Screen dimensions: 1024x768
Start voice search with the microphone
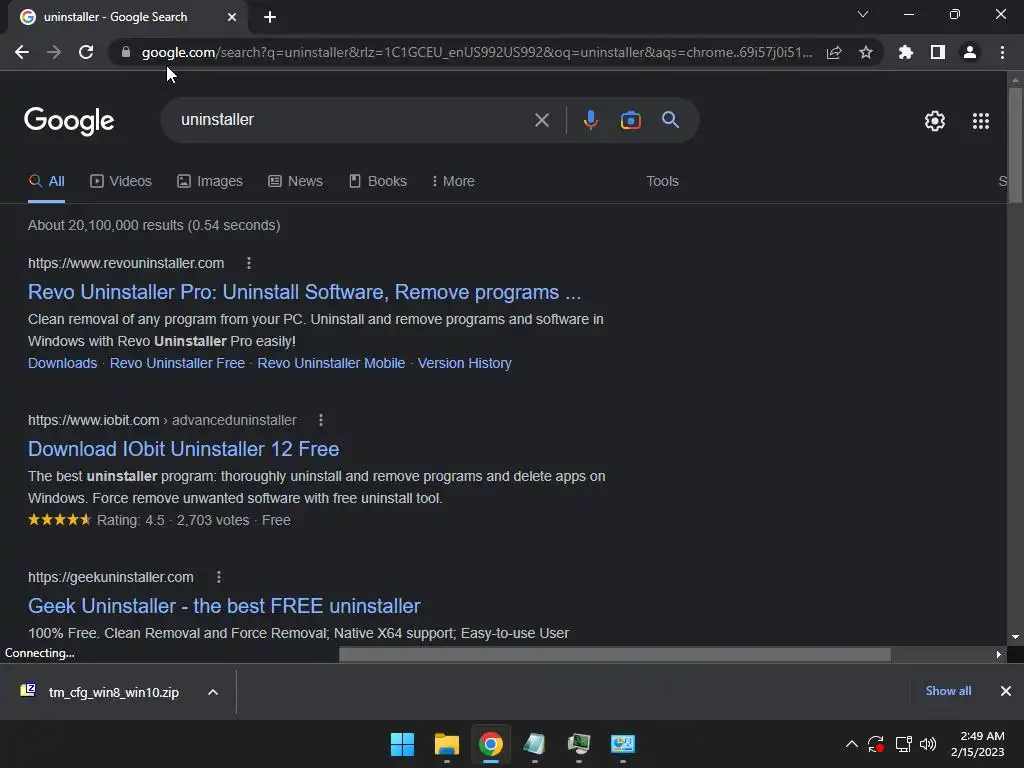point(590,120)
